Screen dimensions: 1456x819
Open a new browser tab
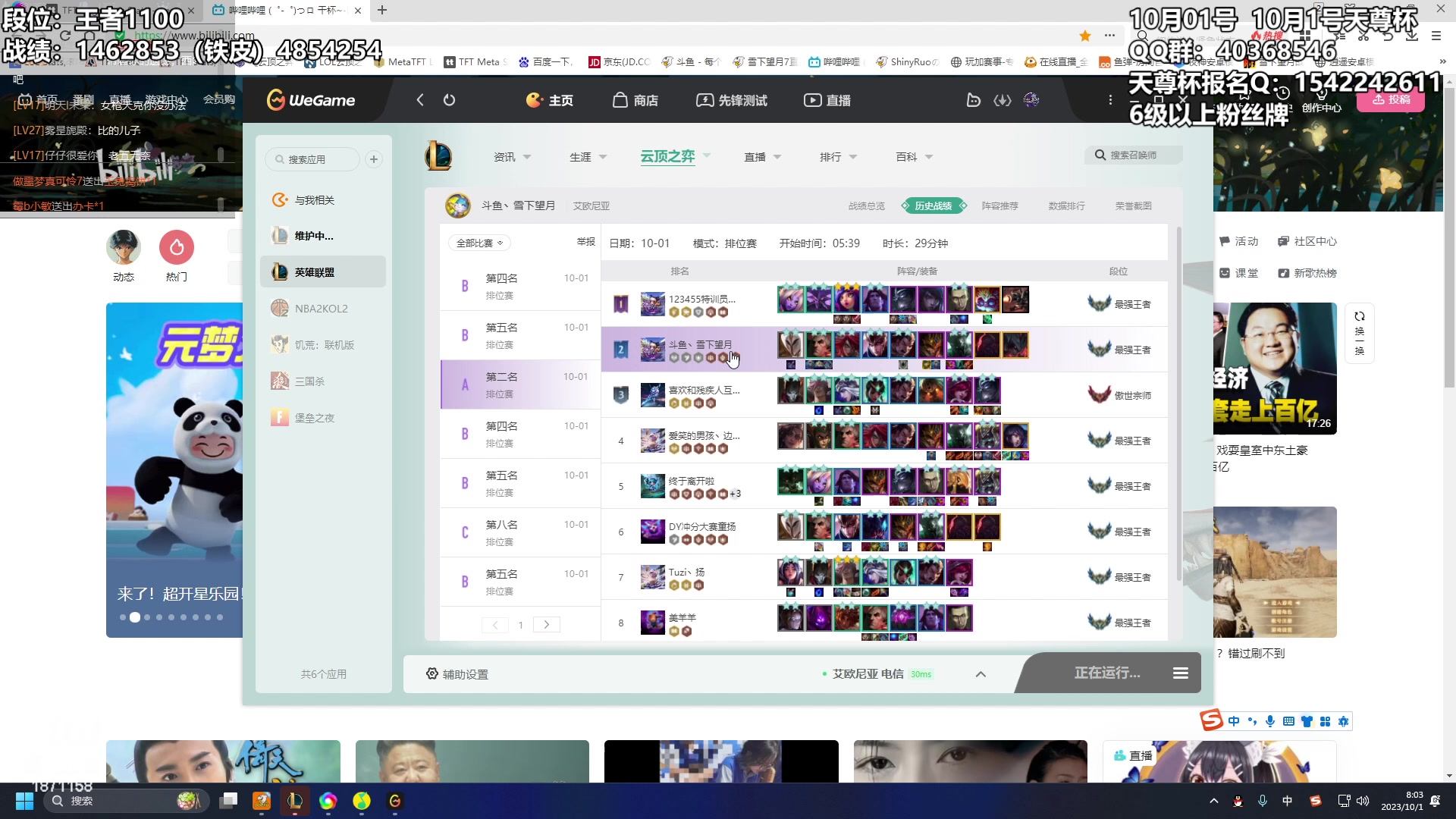382,10
